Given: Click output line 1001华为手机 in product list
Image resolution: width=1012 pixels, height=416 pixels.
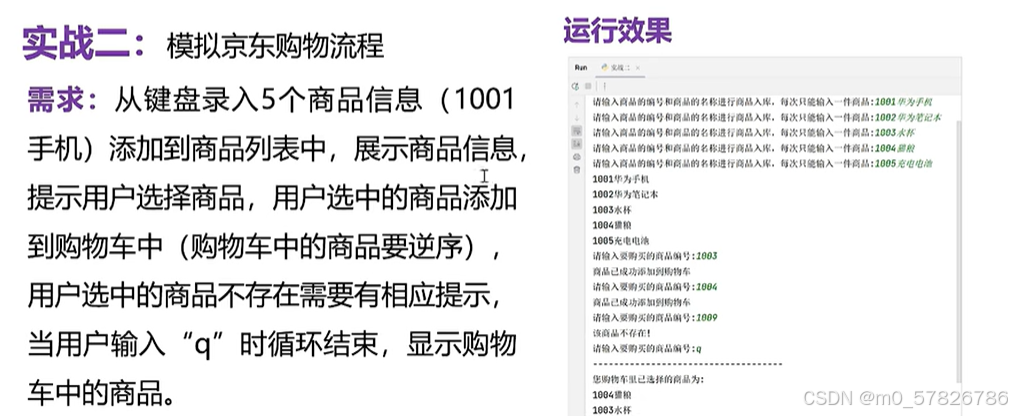Looking at the screenshot, I should tap(620, 179).
